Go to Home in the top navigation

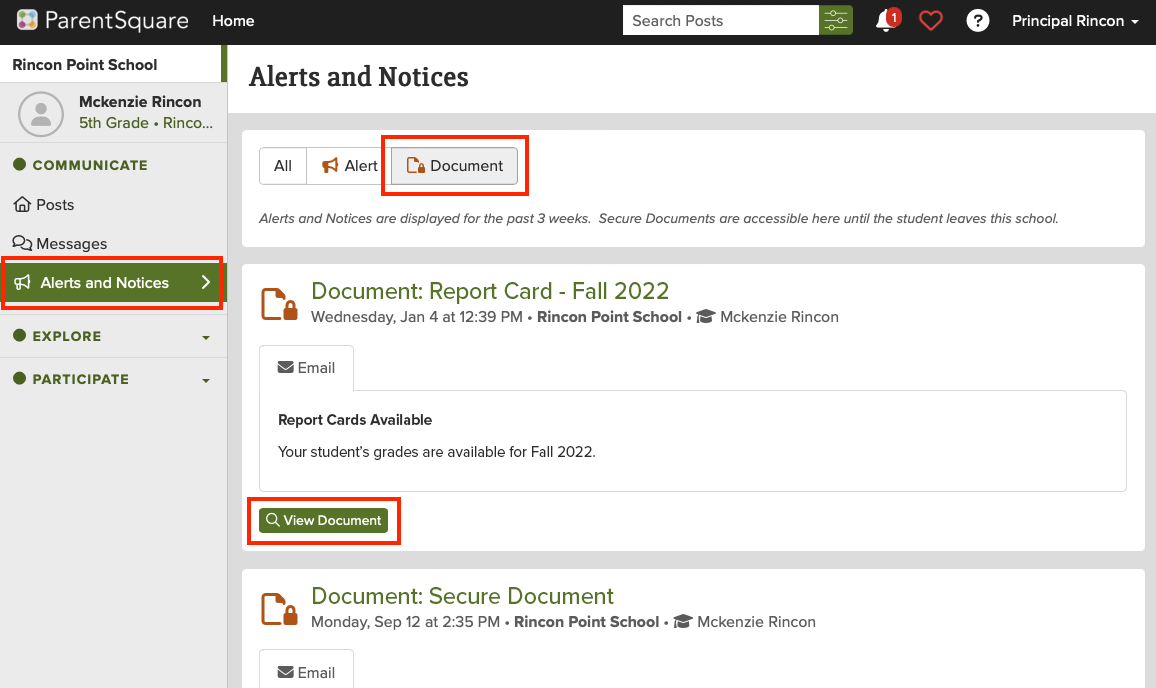click(x=233, y=21)
